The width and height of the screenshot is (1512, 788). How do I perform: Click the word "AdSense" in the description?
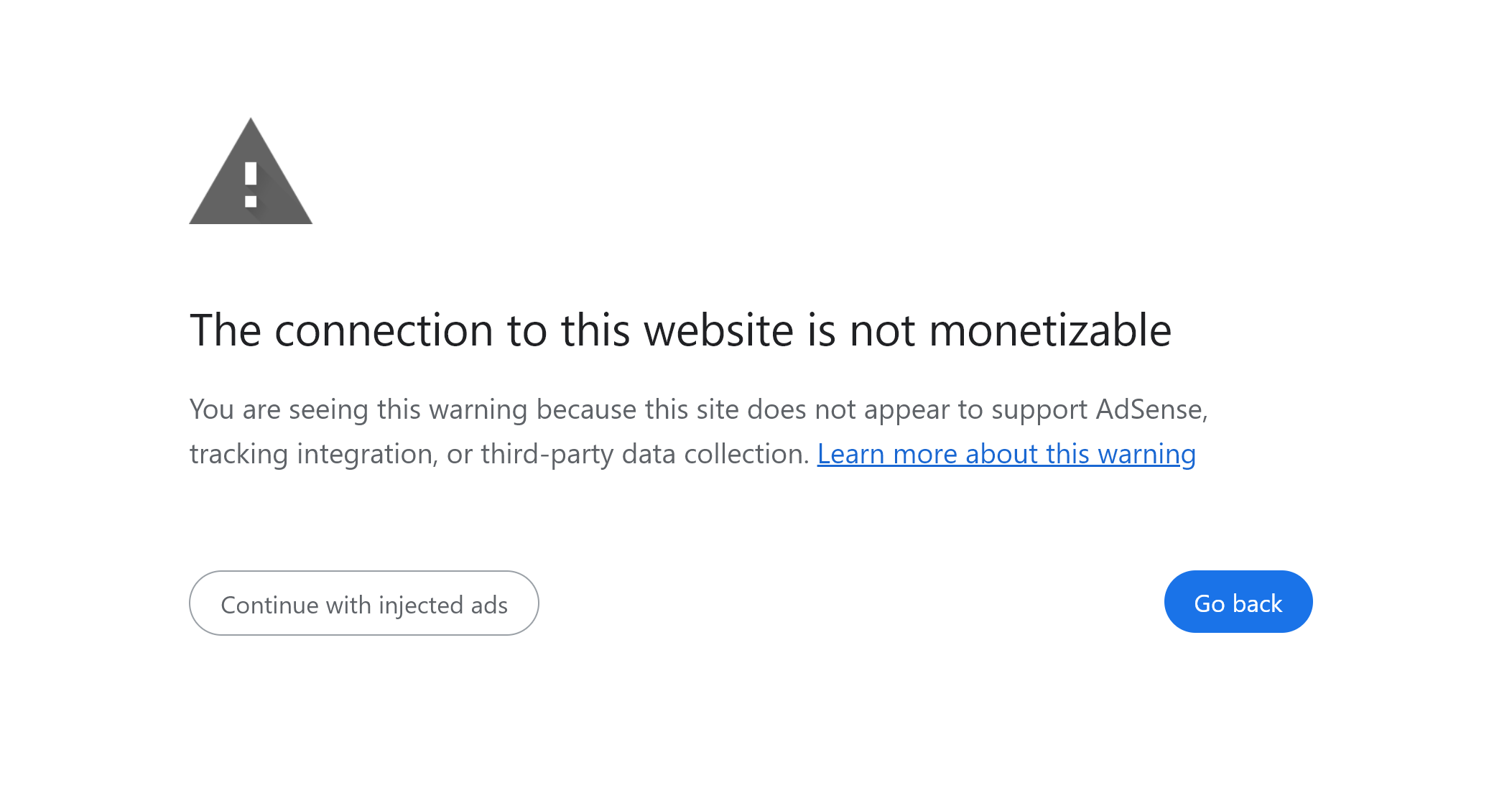click(1150, 409)
